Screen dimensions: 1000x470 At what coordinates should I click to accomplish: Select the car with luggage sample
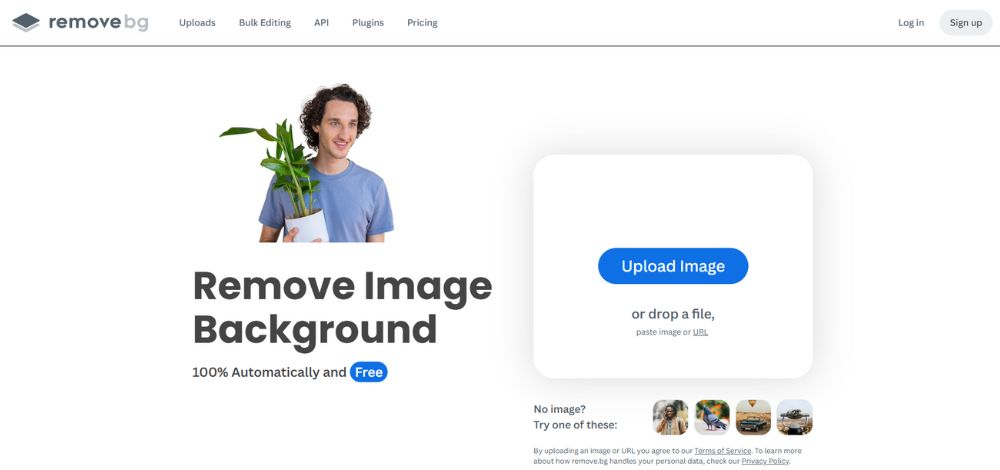tap(795, 418)
